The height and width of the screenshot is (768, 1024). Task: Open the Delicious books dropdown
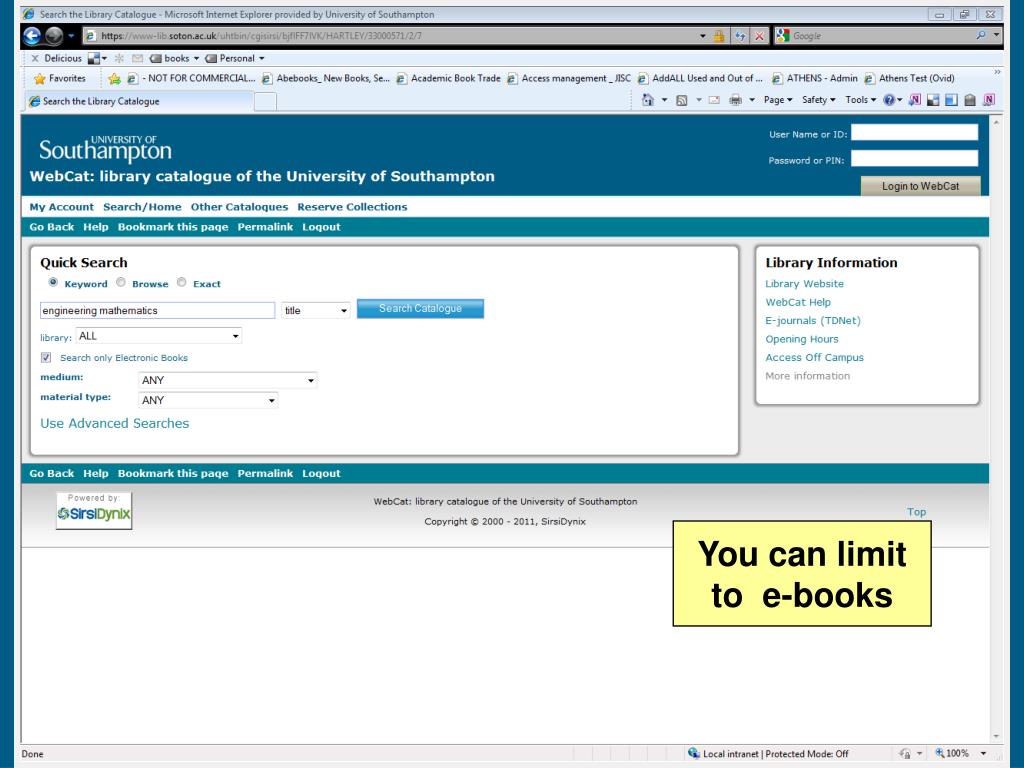(174, 58)
